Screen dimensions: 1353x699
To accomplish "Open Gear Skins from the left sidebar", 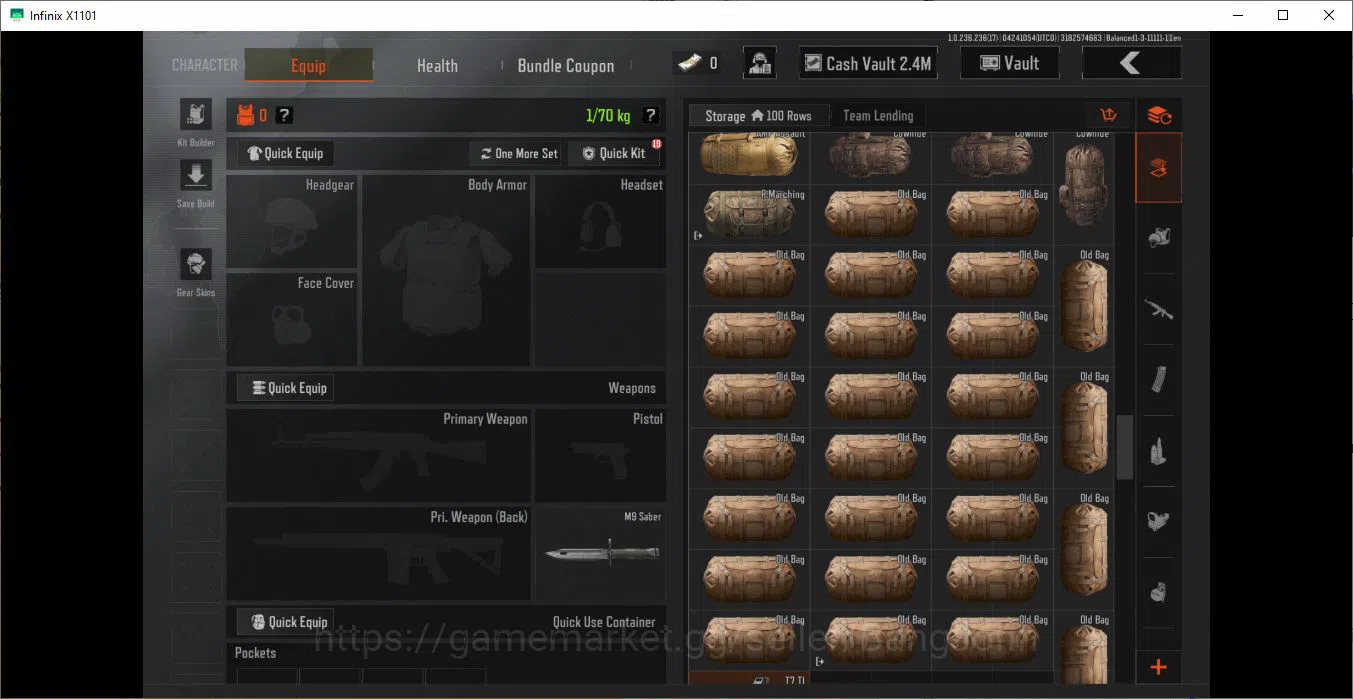I will click(195, 265).
